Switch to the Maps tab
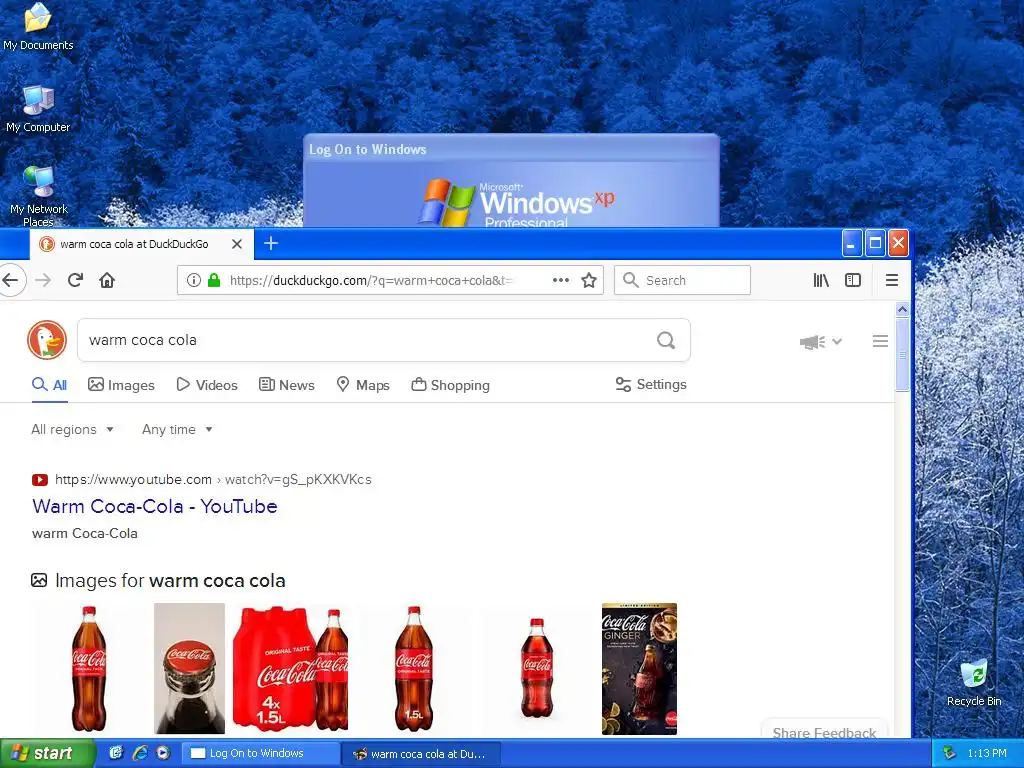Screen dimensions: 1024x768 click(363, 385)
